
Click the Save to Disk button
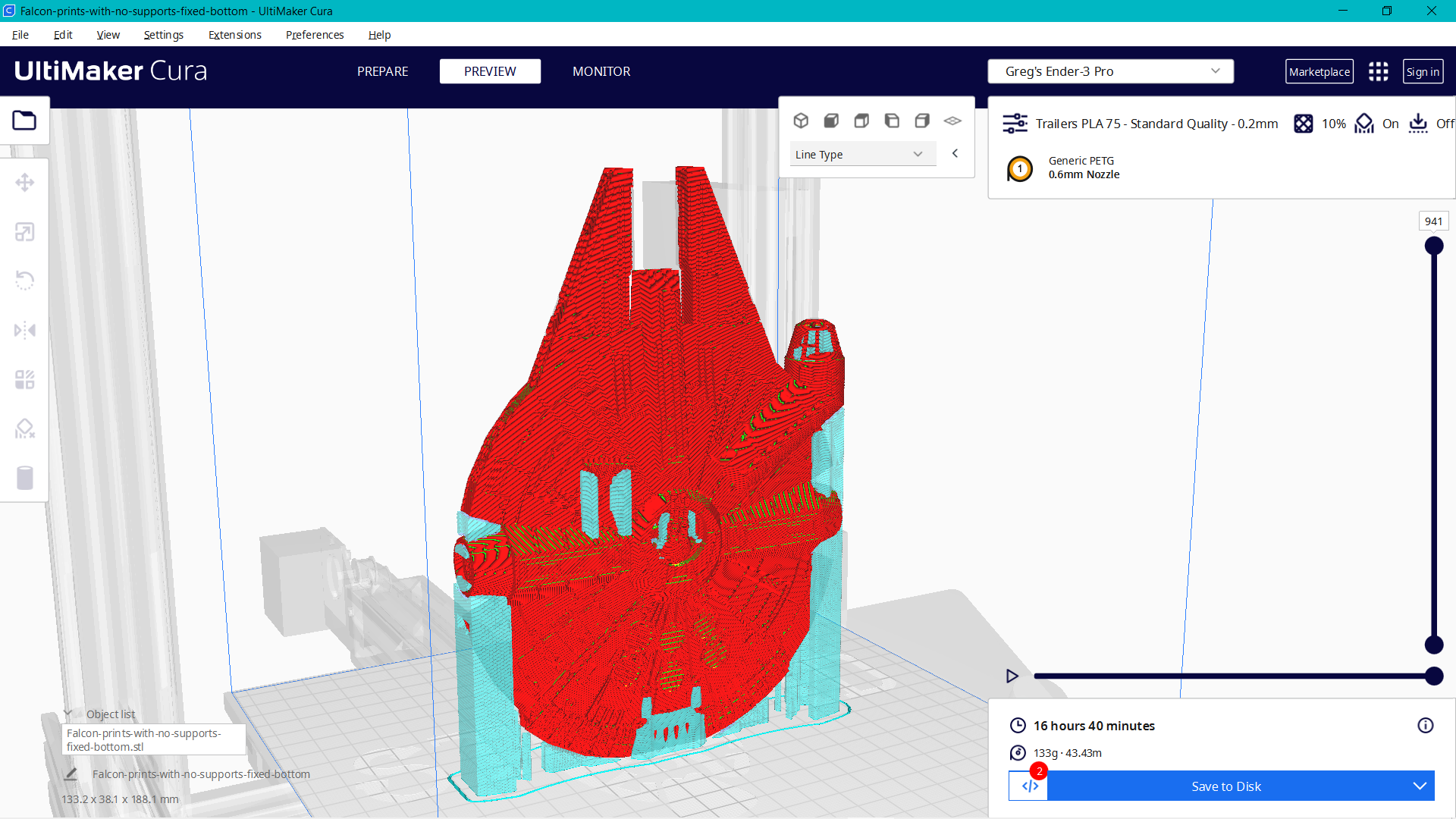(x=1225, y=786)
